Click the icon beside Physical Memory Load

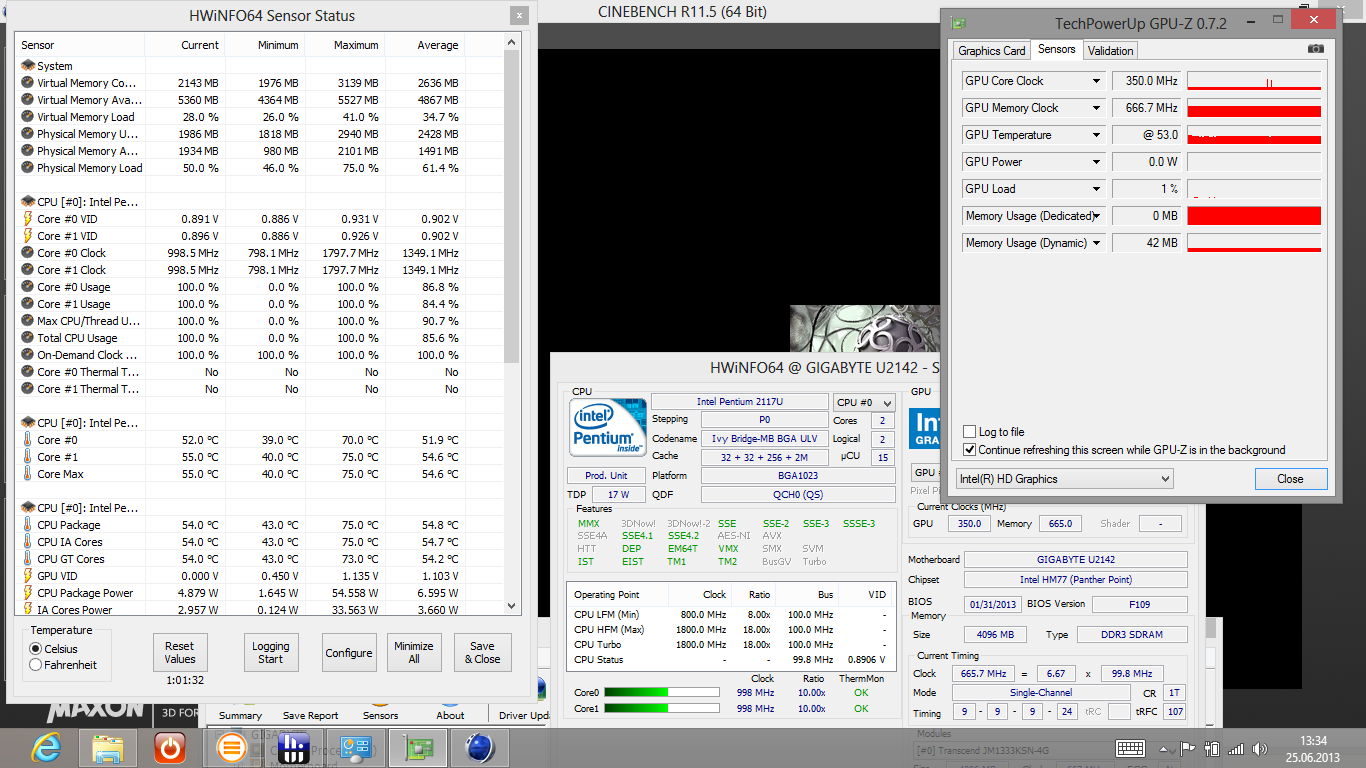tap(28, 168)
